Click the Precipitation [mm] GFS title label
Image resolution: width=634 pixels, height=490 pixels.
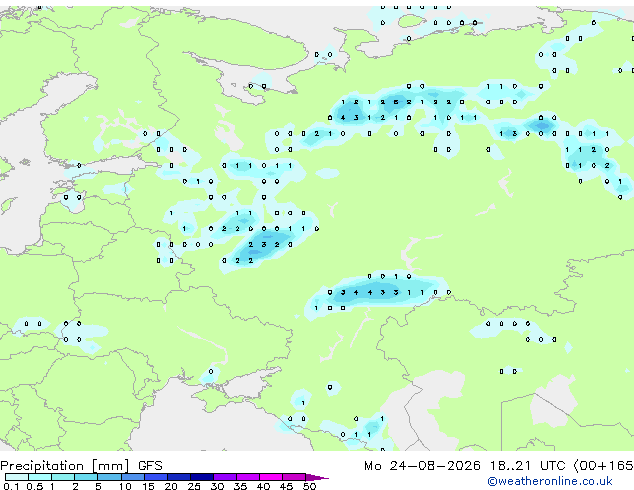pos(81,466)
